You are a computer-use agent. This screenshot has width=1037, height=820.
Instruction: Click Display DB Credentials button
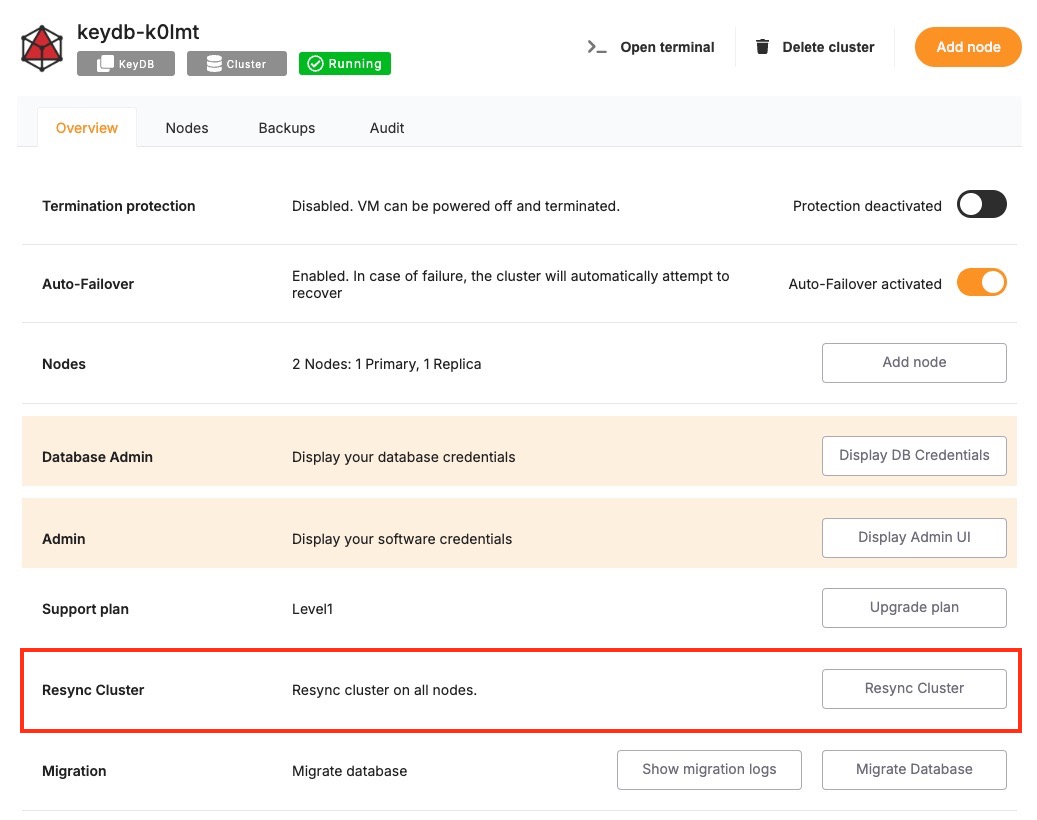(x=913, y=455)
